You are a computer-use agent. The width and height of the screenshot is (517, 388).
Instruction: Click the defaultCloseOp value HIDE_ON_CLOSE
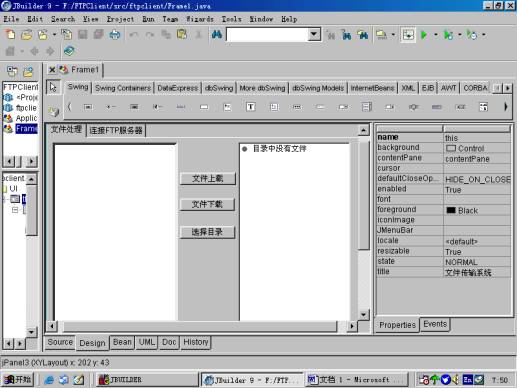(477, 180)
